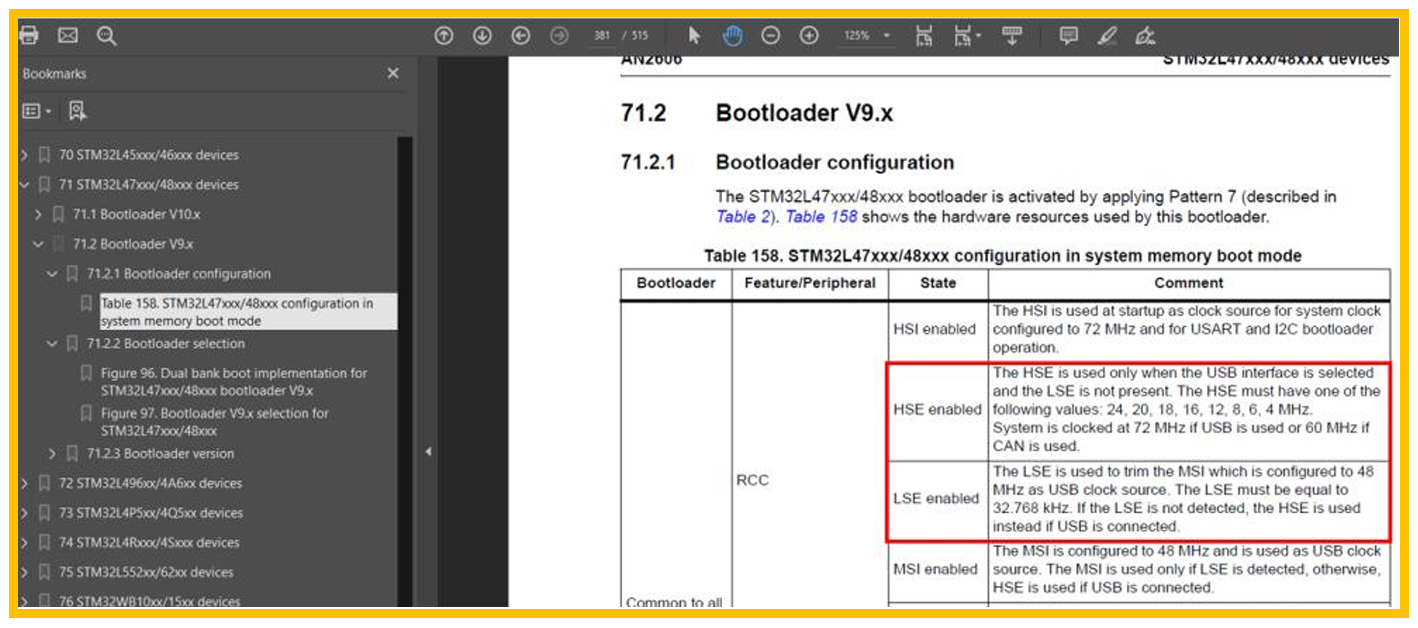Open the find text magnifier tool
Viewport: 1418px width, 628px height.
(107, 36)
